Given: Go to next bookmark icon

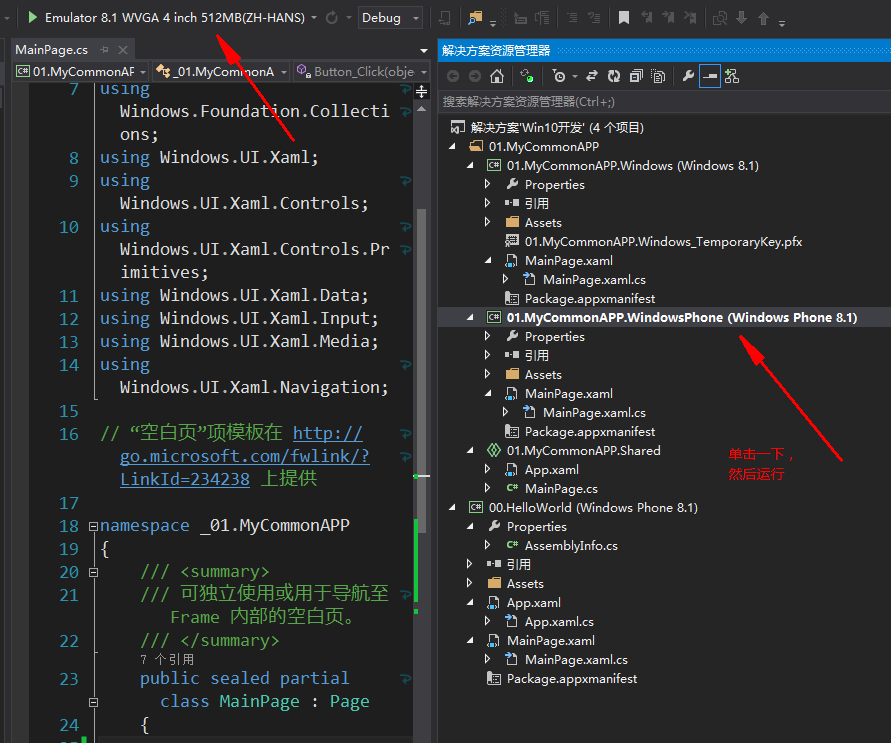Looking at the screenshot, I should click(668, 18).
